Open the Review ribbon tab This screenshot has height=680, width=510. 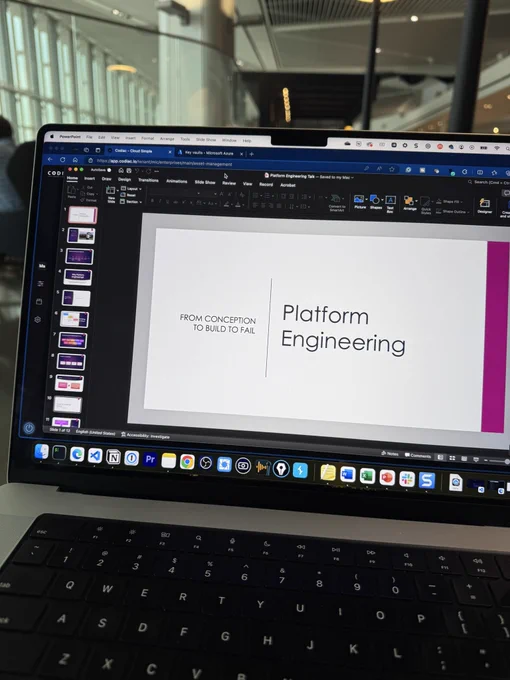[229, 183]
